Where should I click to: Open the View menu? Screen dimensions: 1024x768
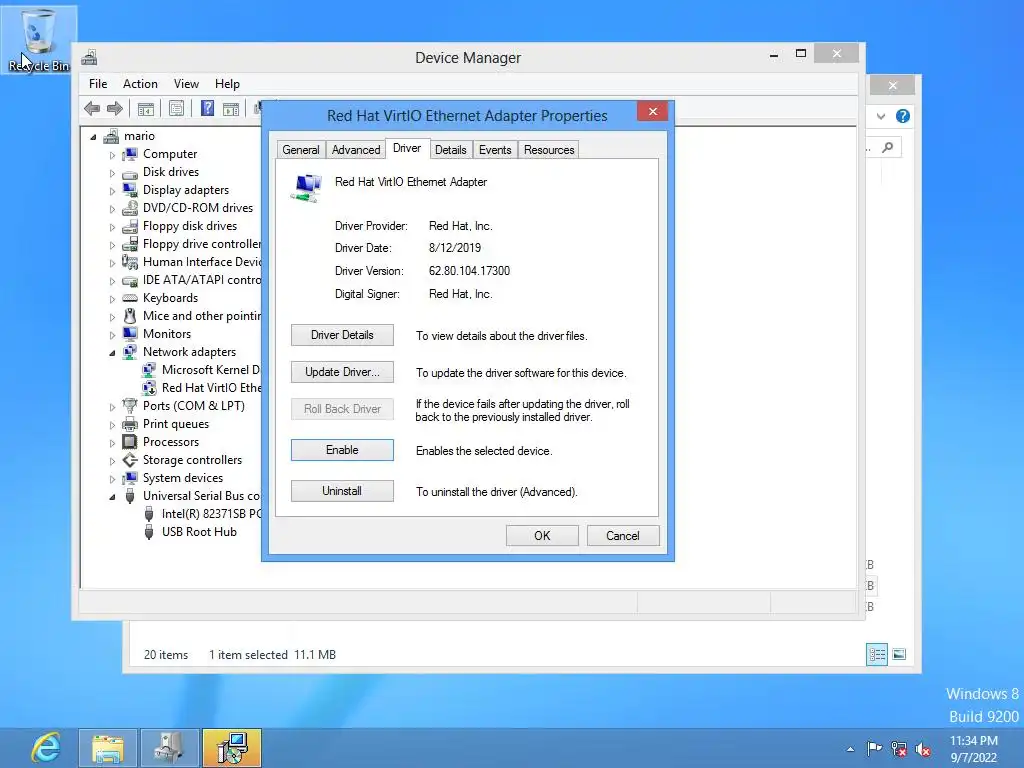click(186, 84)
